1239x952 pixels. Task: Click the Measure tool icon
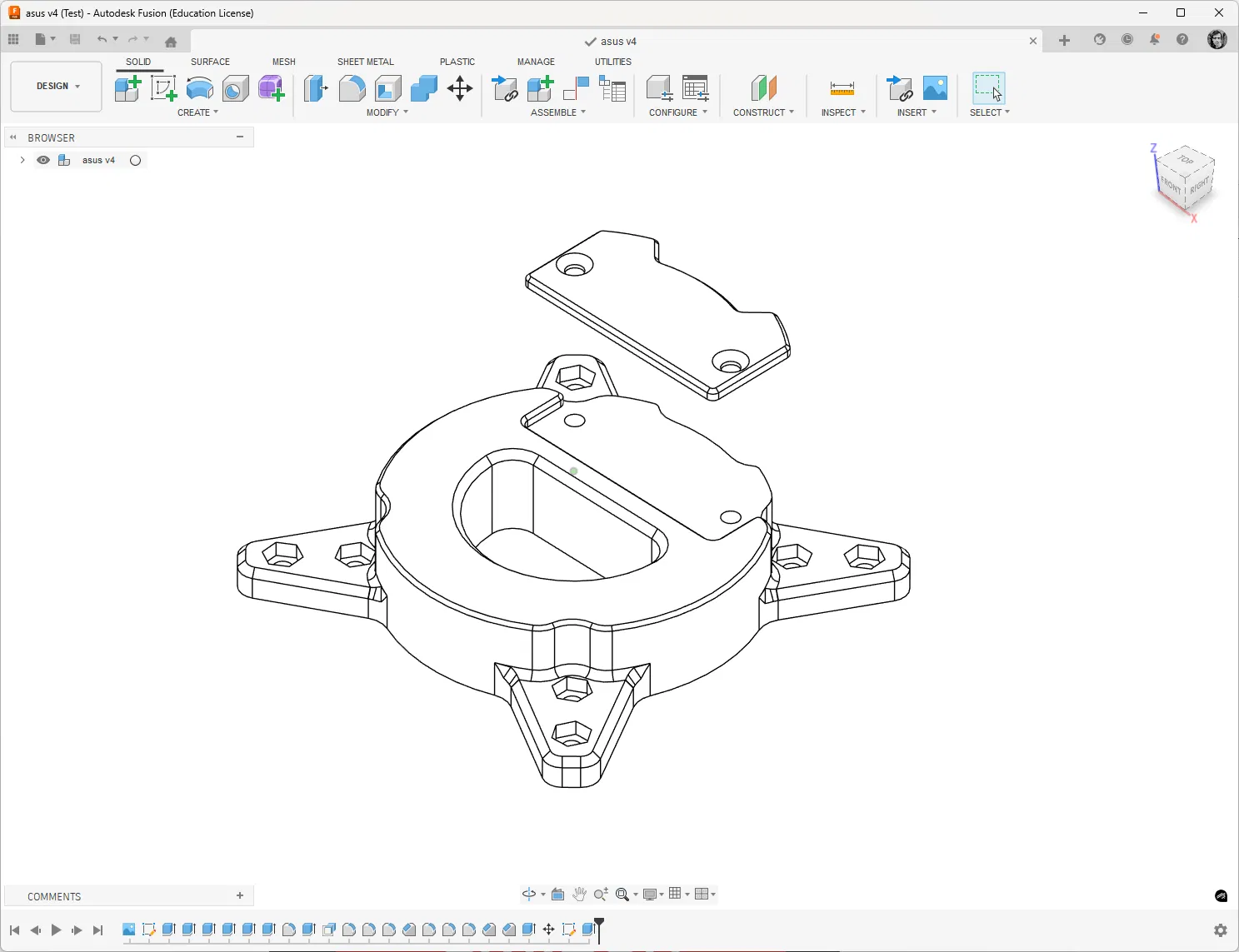click(842, 88)
